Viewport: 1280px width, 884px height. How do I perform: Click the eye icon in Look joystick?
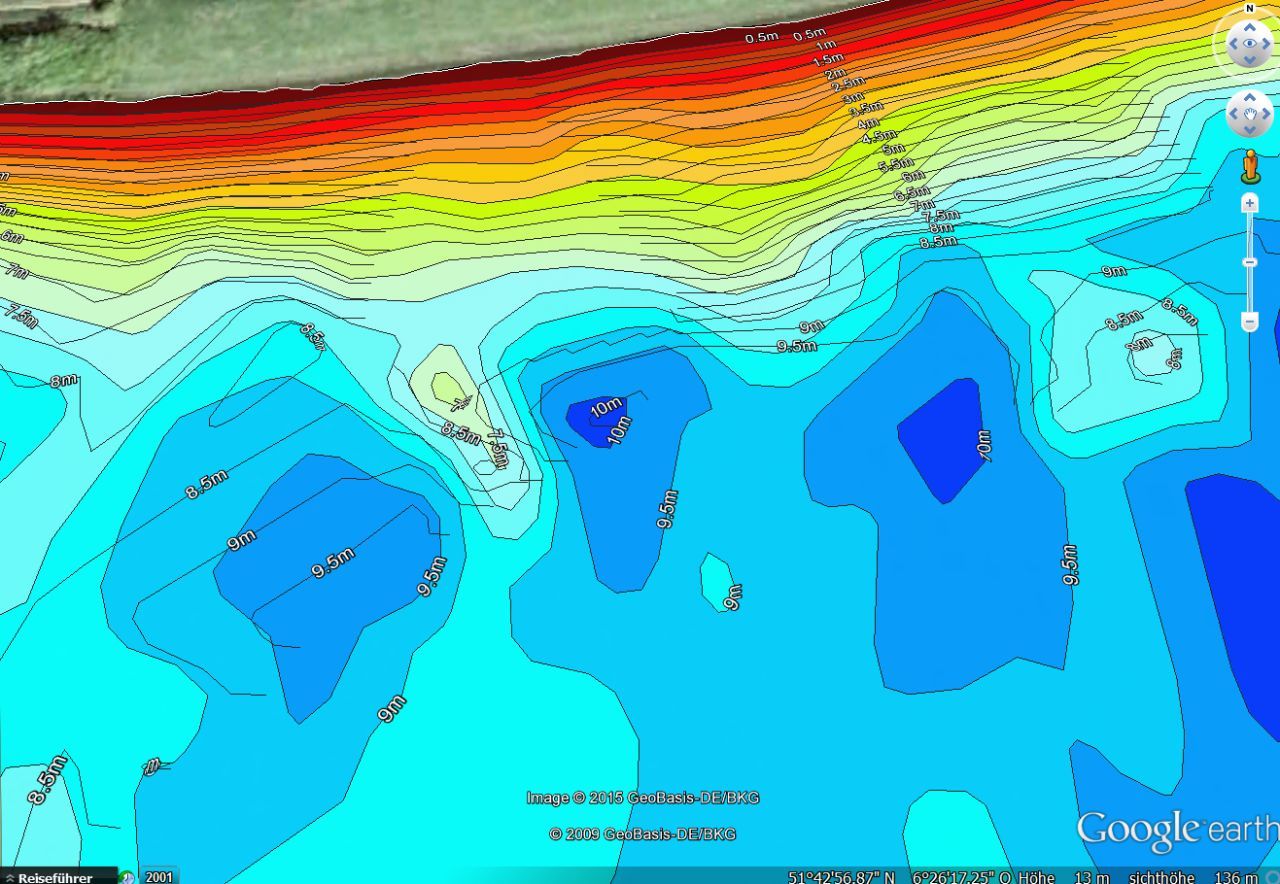pyautogui.click(x=1249, y=44)
